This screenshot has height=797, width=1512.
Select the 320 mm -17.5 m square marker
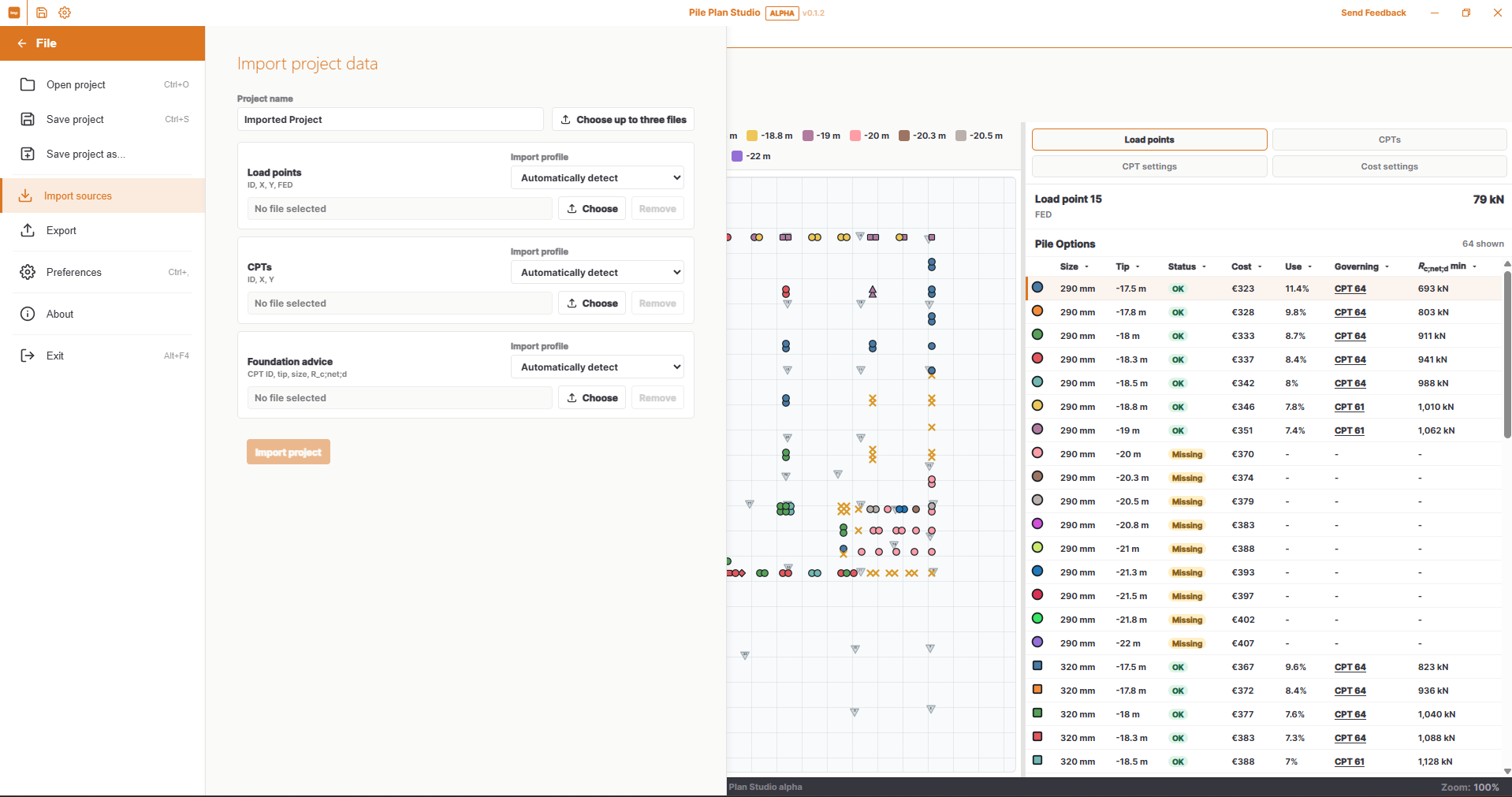1037,666
